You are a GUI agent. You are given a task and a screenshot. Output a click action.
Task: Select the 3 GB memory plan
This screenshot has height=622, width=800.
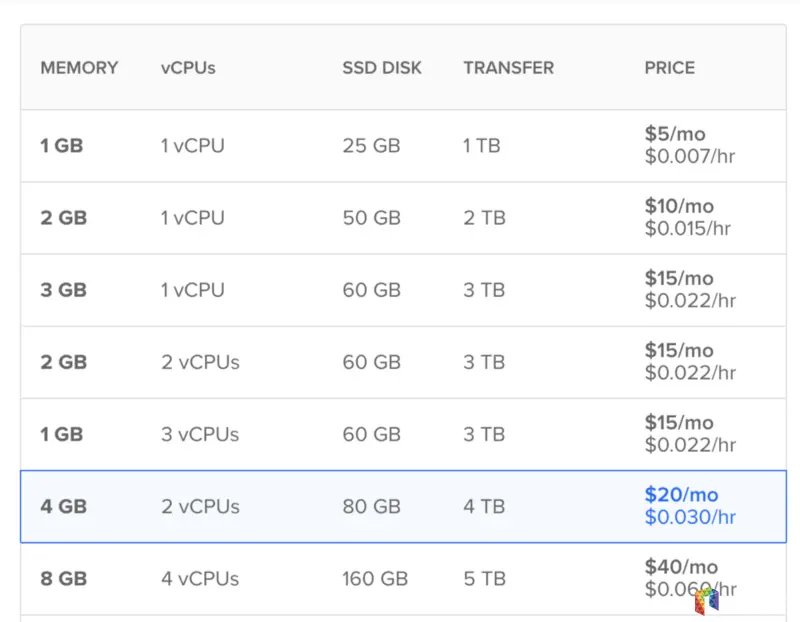(63, 290)
